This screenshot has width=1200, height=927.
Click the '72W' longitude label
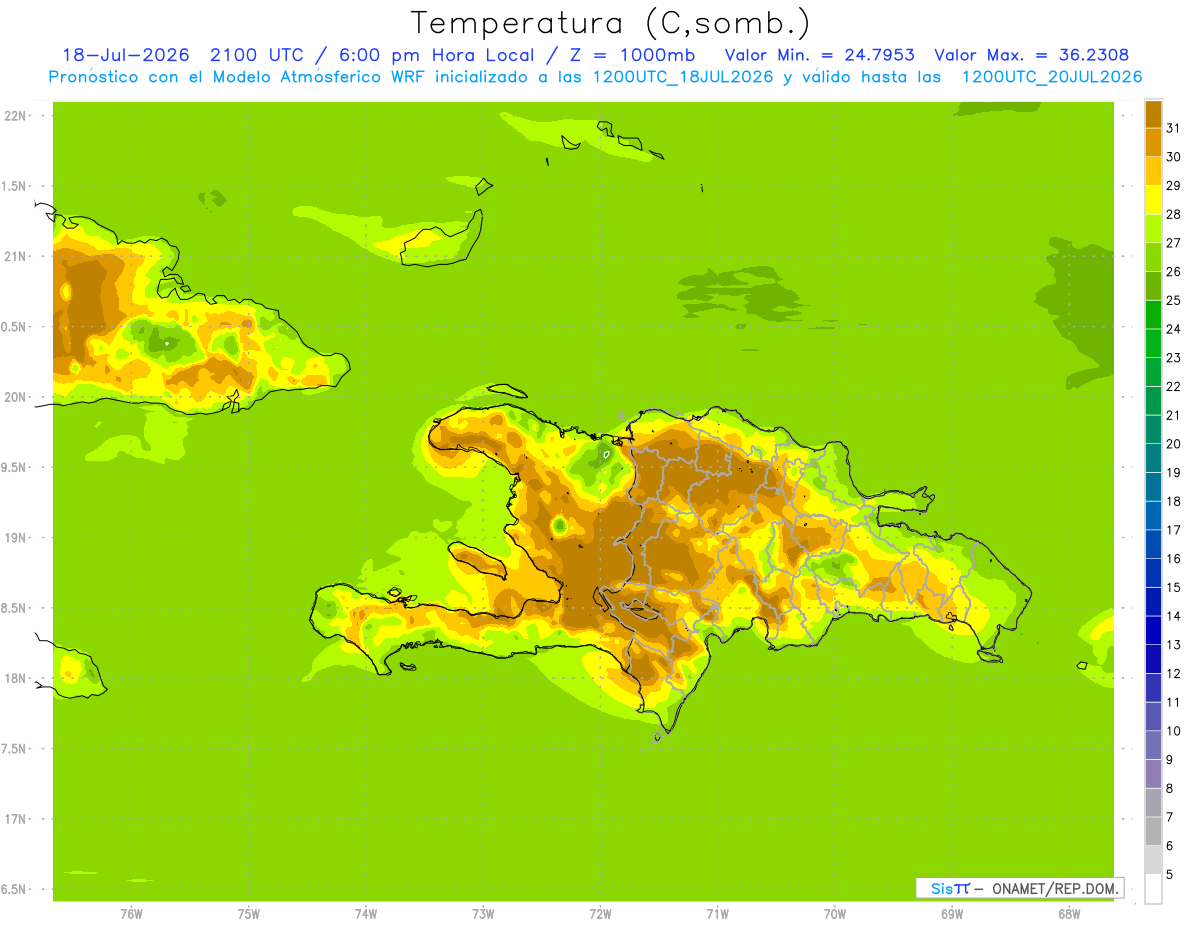pyautogui.click(x=601, y=913)
